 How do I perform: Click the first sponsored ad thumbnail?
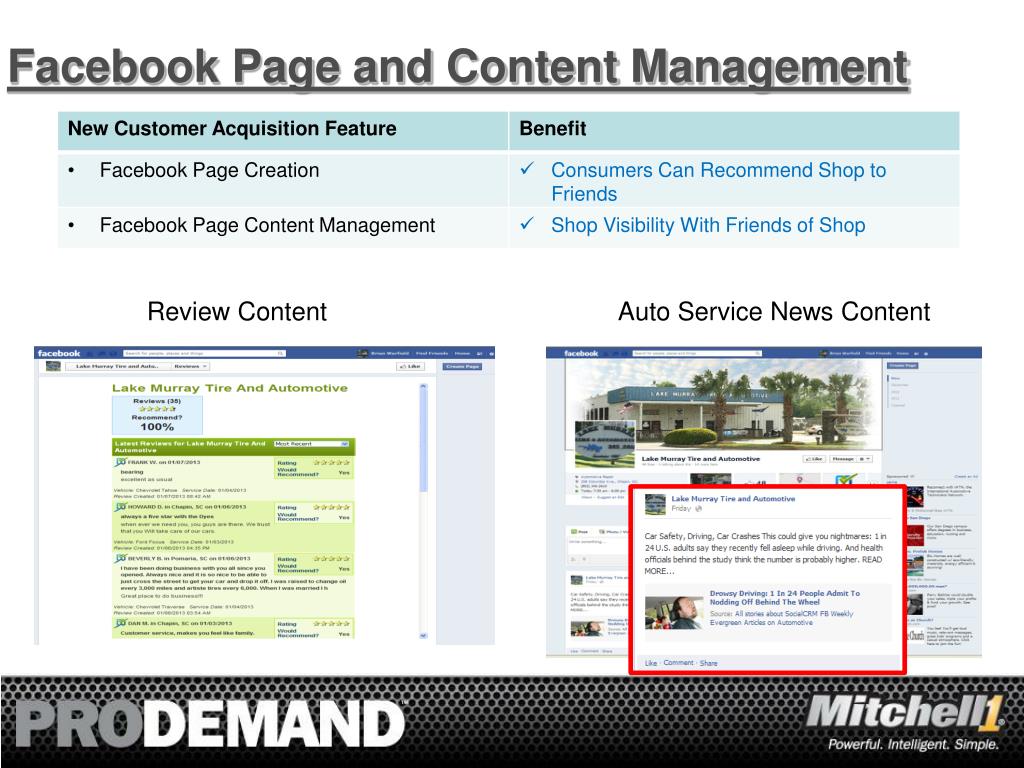(915, 498)
